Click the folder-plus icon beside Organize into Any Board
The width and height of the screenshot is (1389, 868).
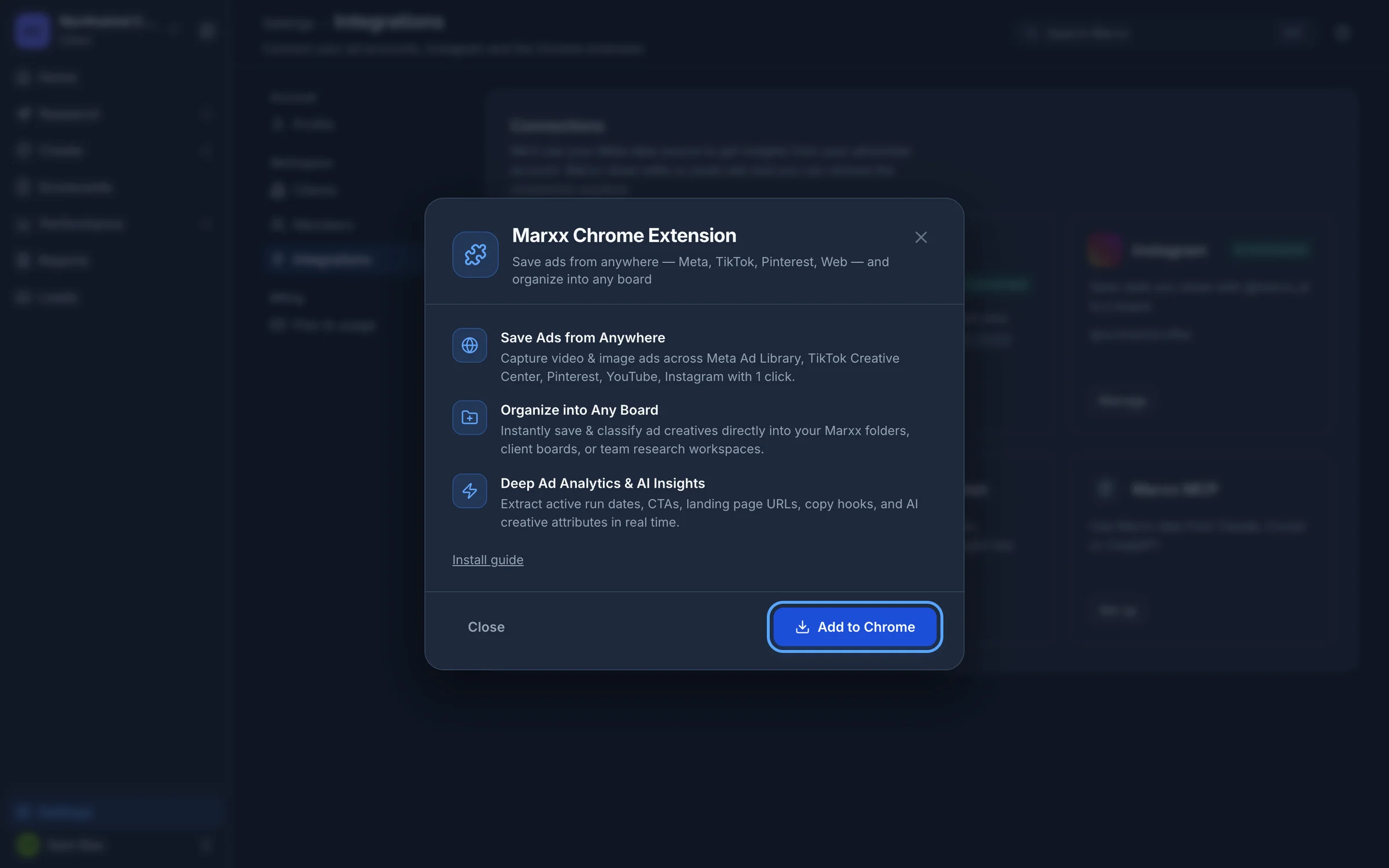[x=469, y=417]
